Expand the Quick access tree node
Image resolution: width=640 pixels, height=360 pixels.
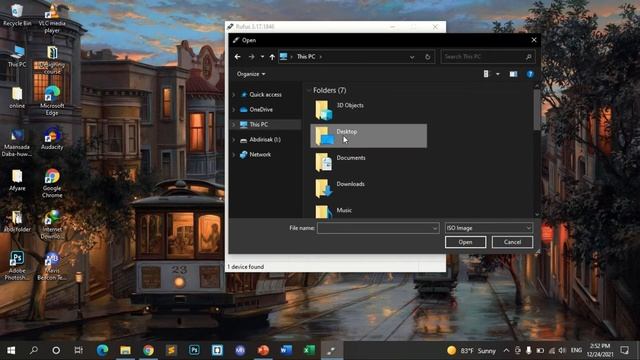coord(234,95)
